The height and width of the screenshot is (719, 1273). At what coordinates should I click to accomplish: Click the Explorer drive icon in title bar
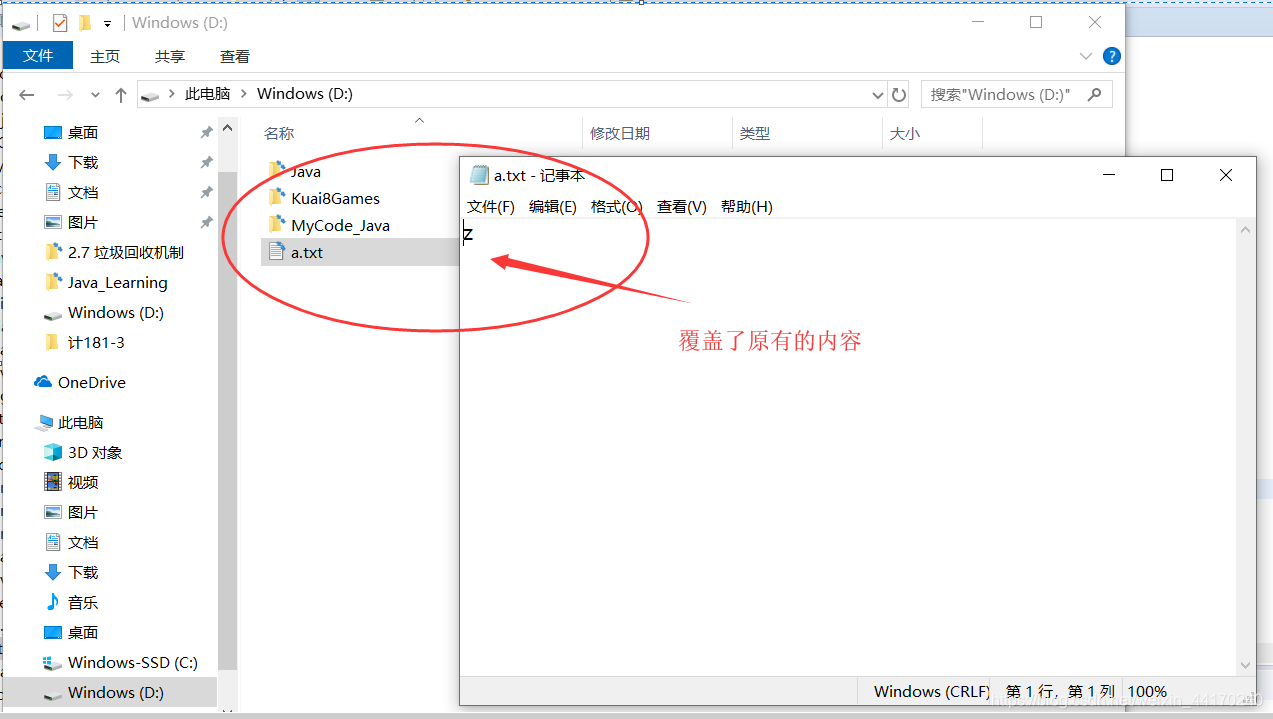[21, 23]
